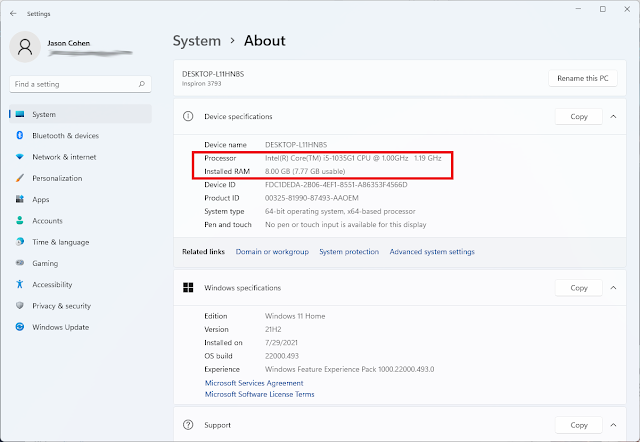Open Personalization settings
Screen dimensions: 640x442
pyautogui.click(x=80, y=178)
